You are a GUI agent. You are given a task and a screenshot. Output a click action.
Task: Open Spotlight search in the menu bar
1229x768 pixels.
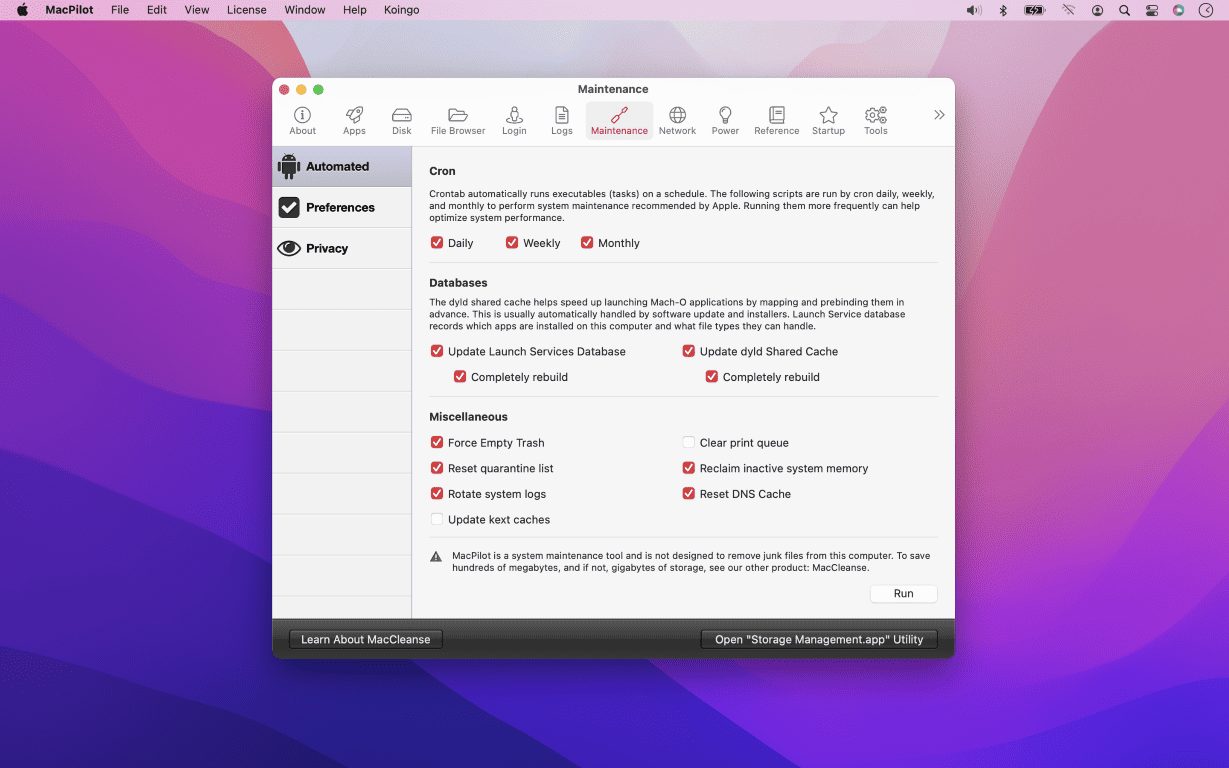click(x=1124, y=10)
